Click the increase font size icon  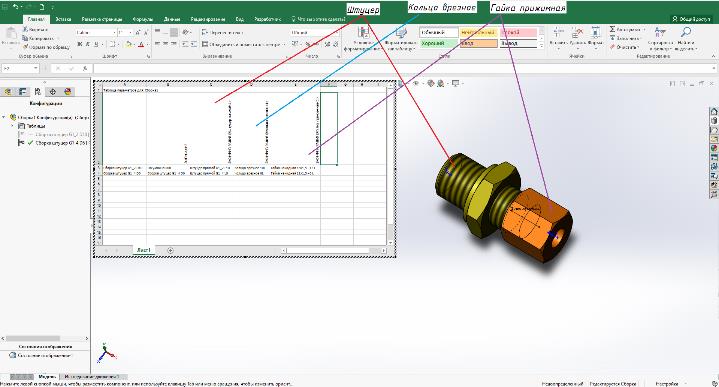pyautogui.click(x=138, y=33)
